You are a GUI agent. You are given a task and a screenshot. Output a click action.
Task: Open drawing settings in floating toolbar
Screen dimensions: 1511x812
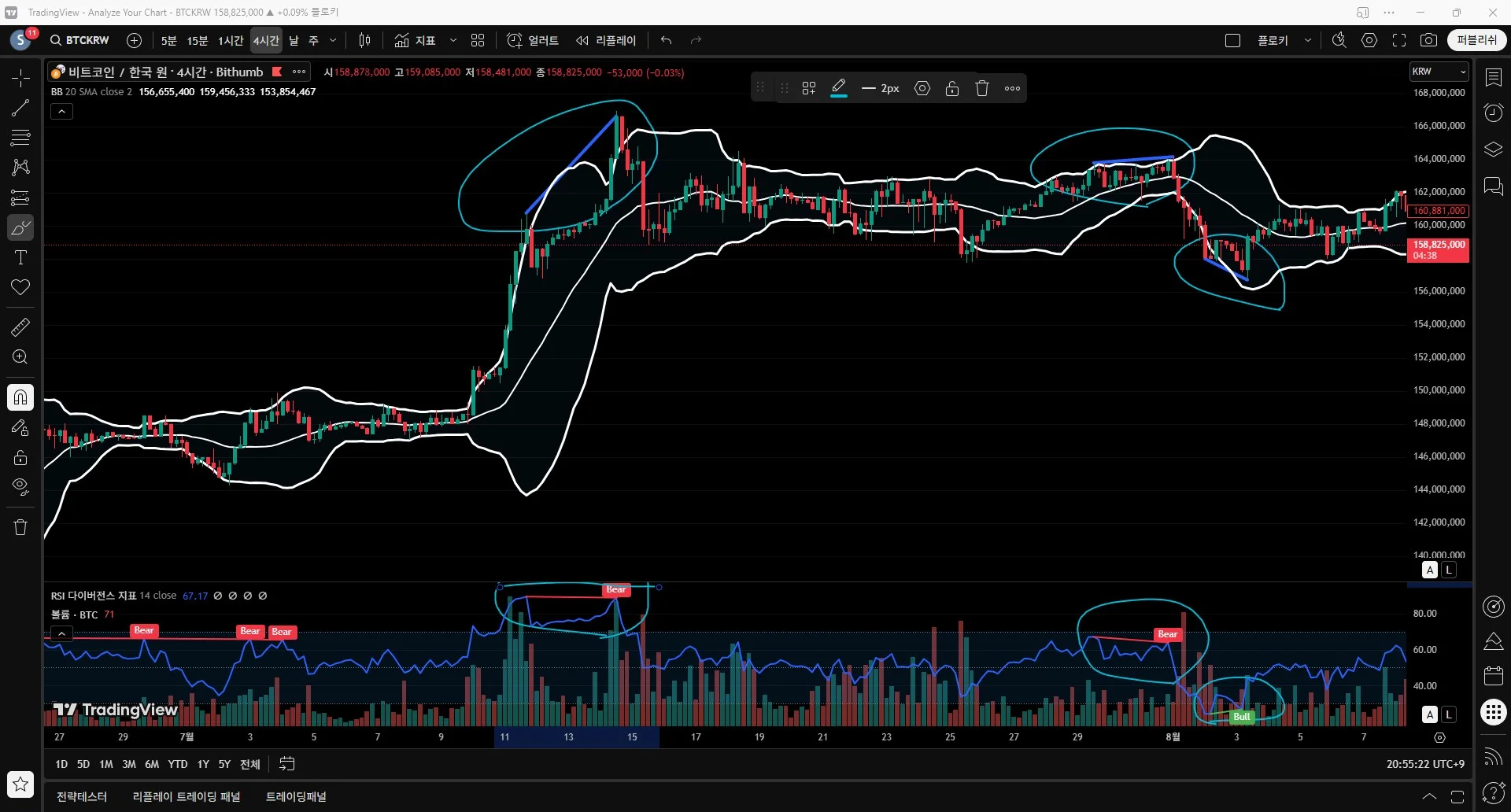click(922, 88)
